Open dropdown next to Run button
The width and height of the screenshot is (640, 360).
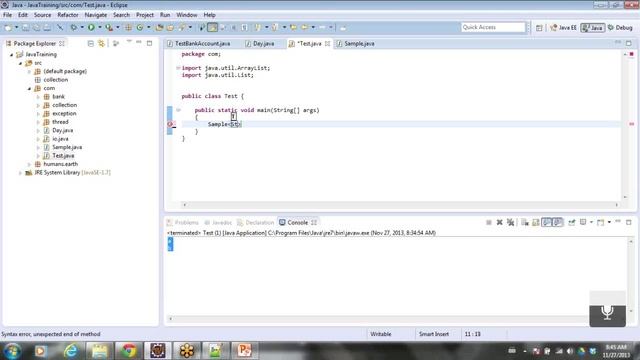coord(99,28)
